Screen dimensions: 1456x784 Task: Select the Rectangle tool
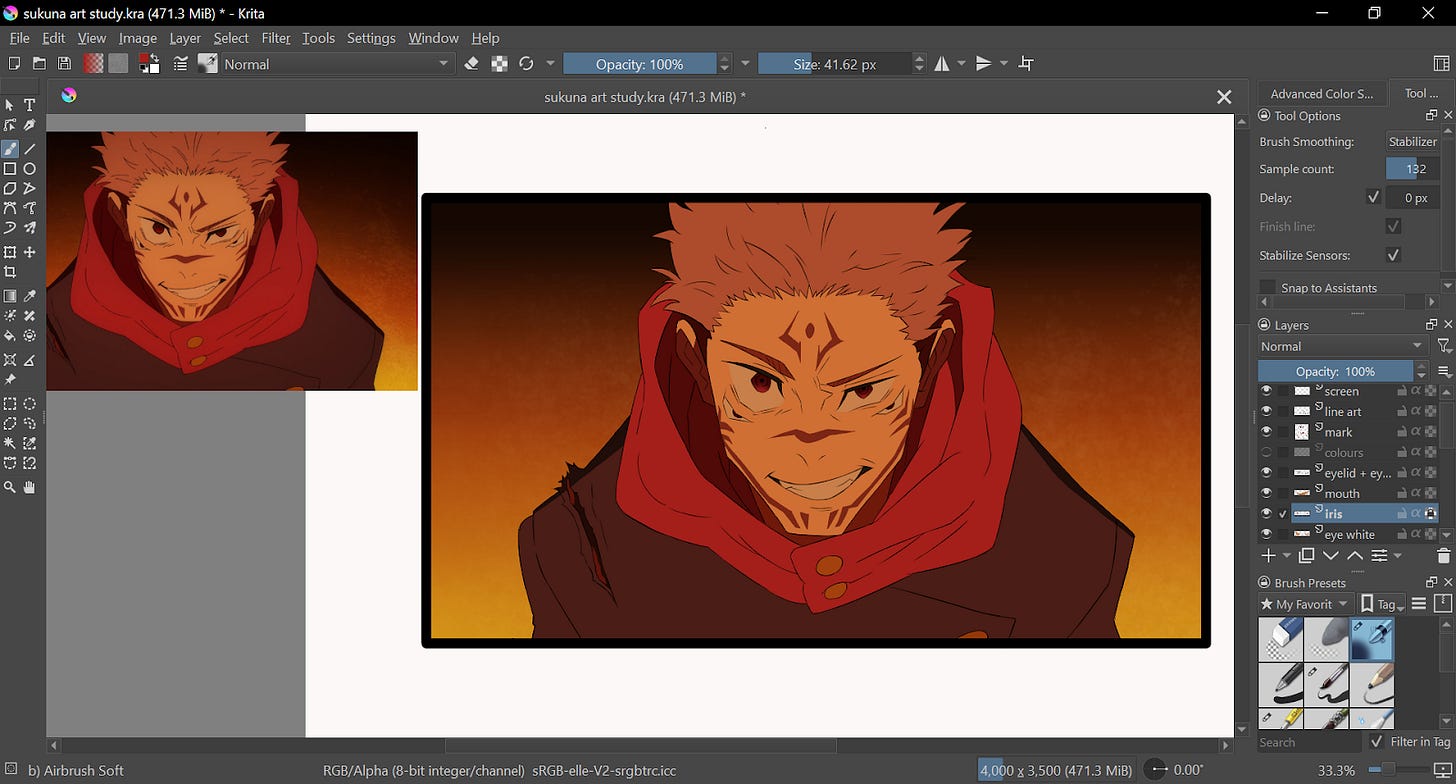coord(10,169)
